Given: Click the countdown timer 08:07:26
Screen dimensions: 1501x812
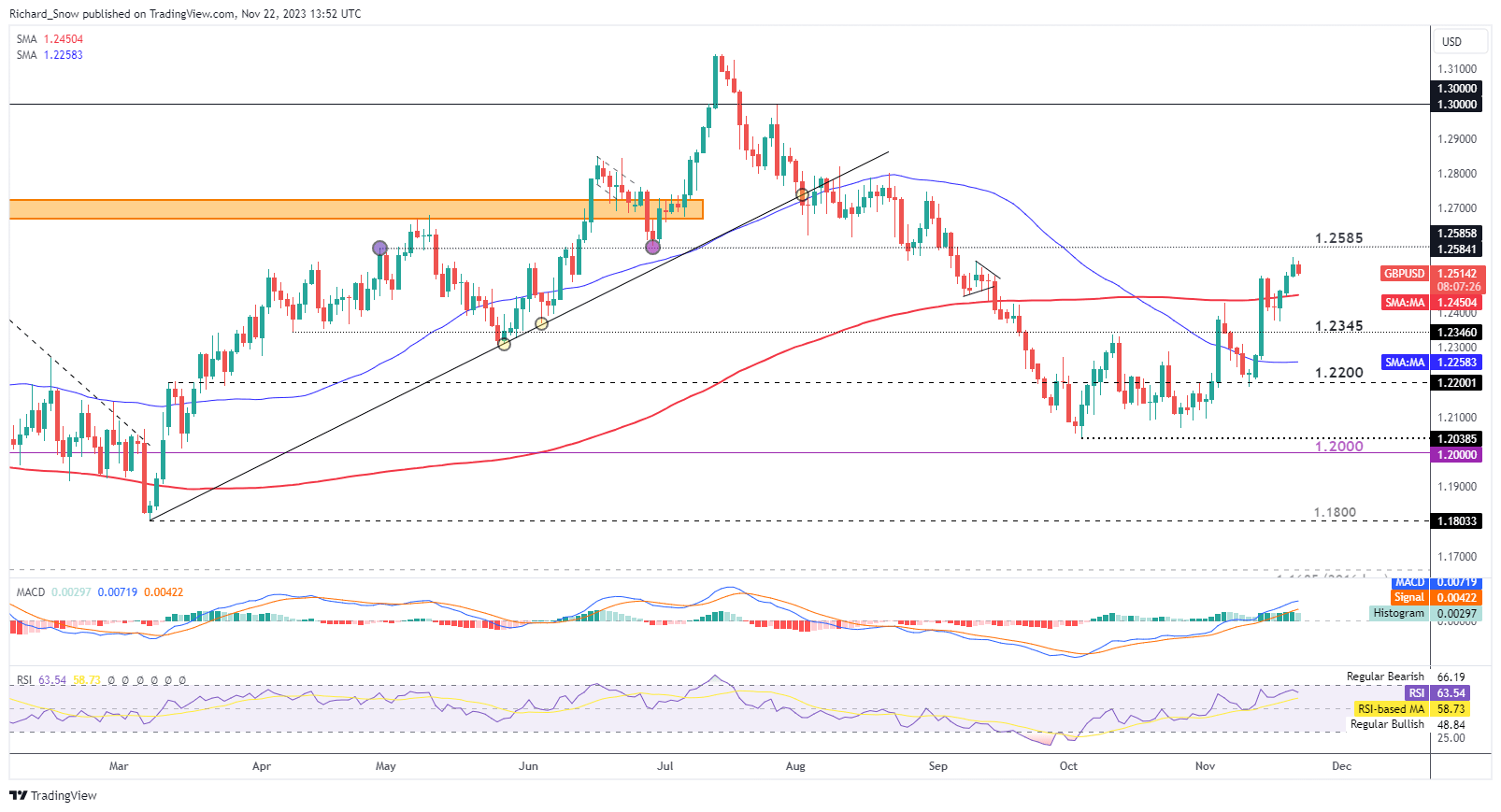Looking at the screenshot, I should tap(1458, 287).
